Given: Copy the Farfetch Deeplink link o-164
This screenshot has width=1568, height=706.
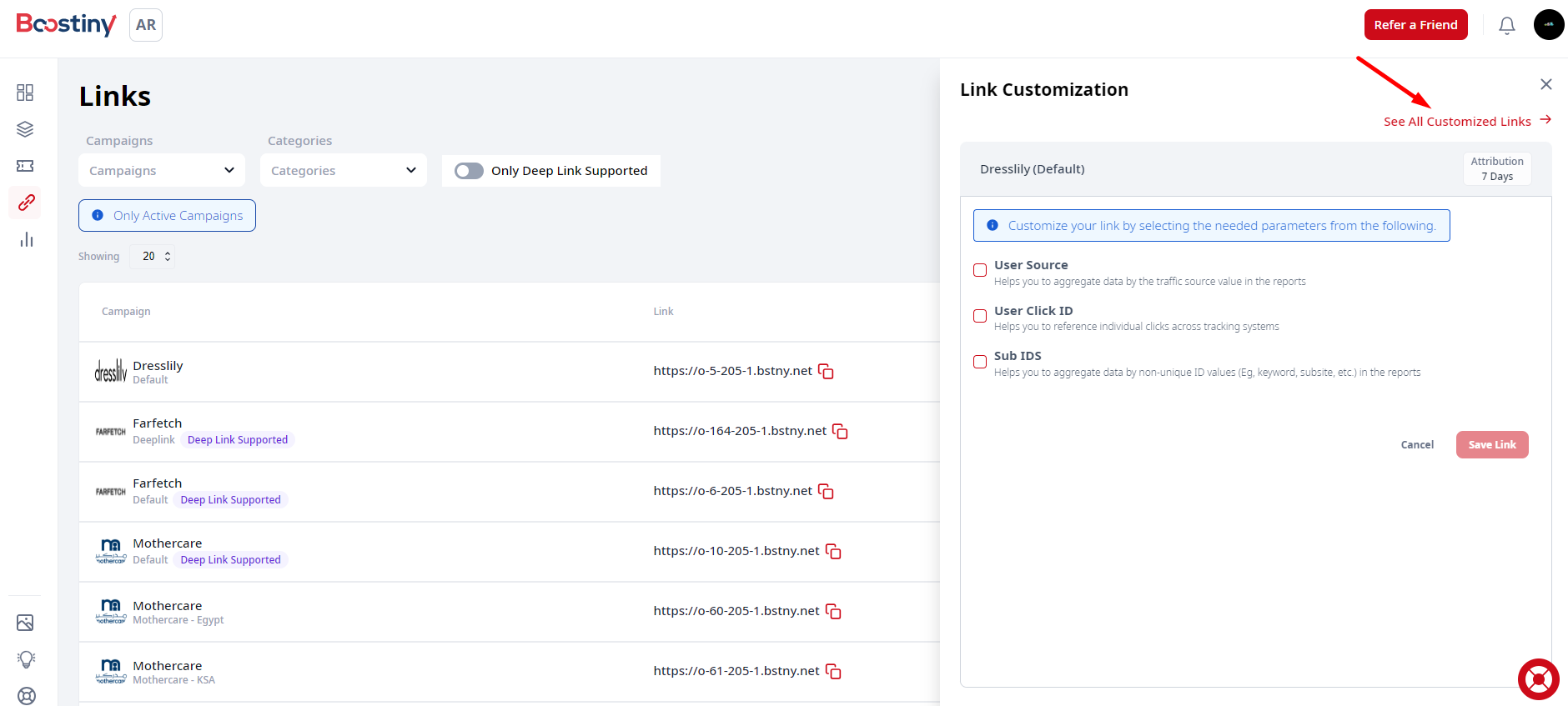Looking at the screenshot, I should click(x=840, y=431).
